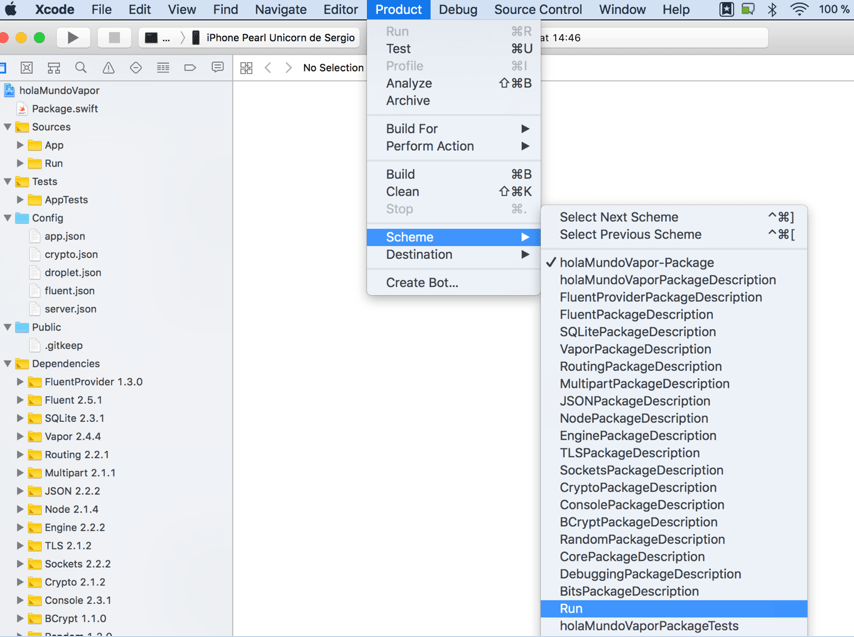Expand the FluentProvider 1.3.0 dependency
This screenshot has width=854, height=637.
click(20, 382)
